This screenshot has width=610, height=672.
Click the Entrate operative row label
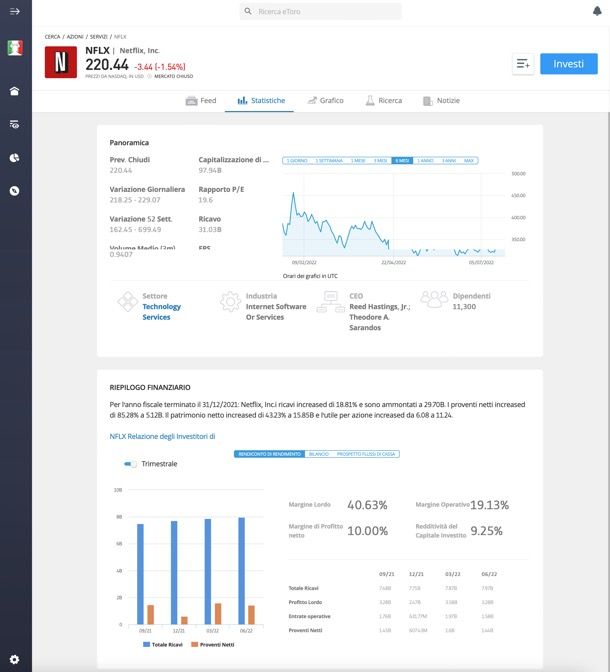point(310,616)
